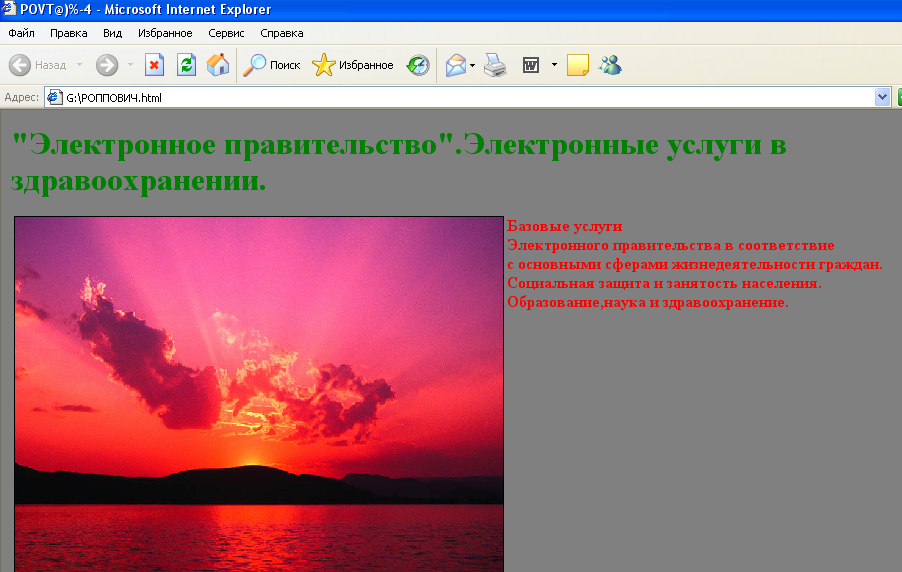
Task: Click the address field G:\РОППОВИЧ.html
Action: 459,97
